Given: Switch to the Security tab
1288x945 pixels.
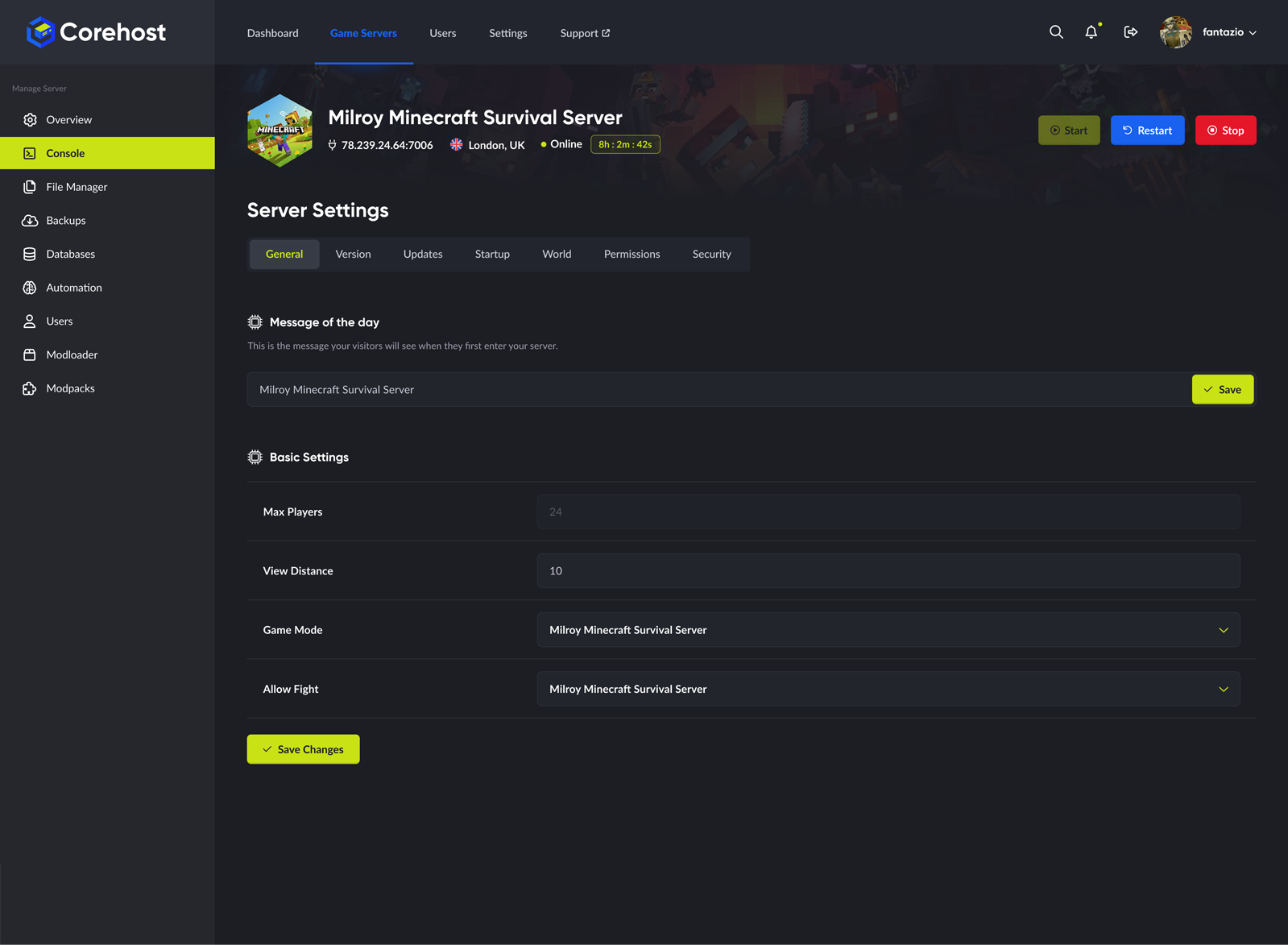Looking at the screenshot, I should click(x=712, y=254).
